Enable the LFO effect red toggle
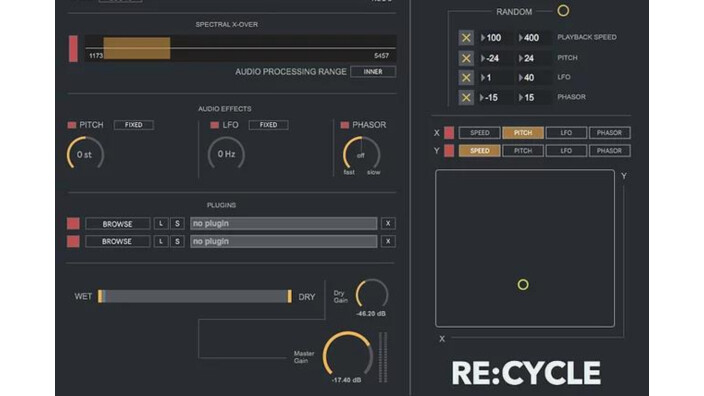The height and width of the screenshot is (396, 704). [215, 125]
